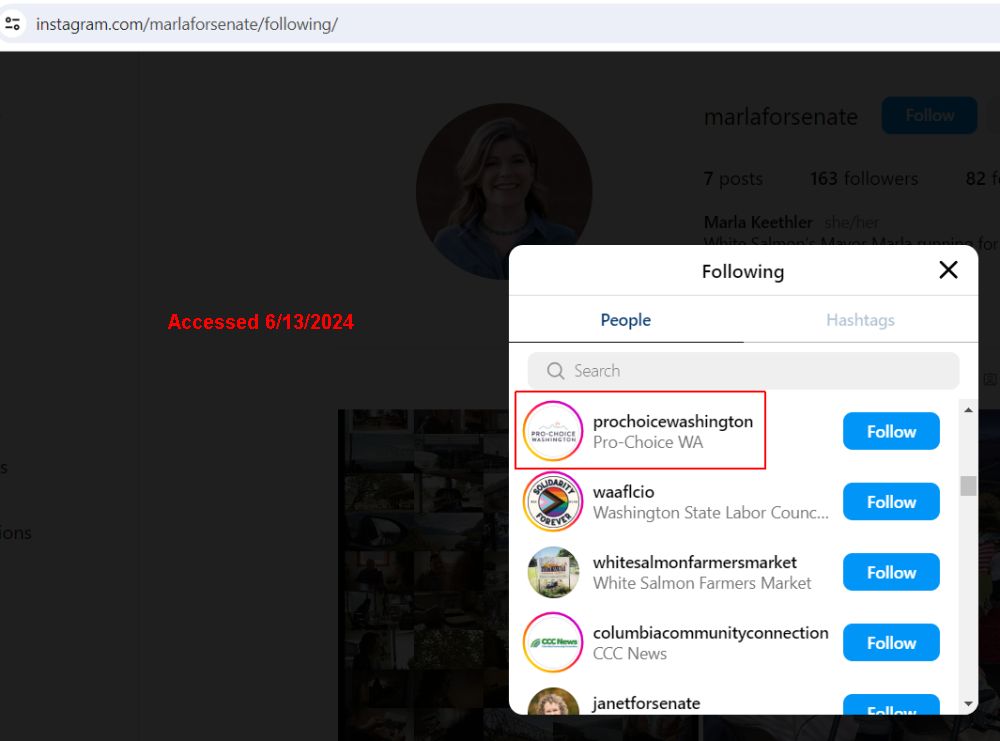Open Marla Keethler's profile photo
The width and height of the screenshot is (1000, 741).
[504, 191]
